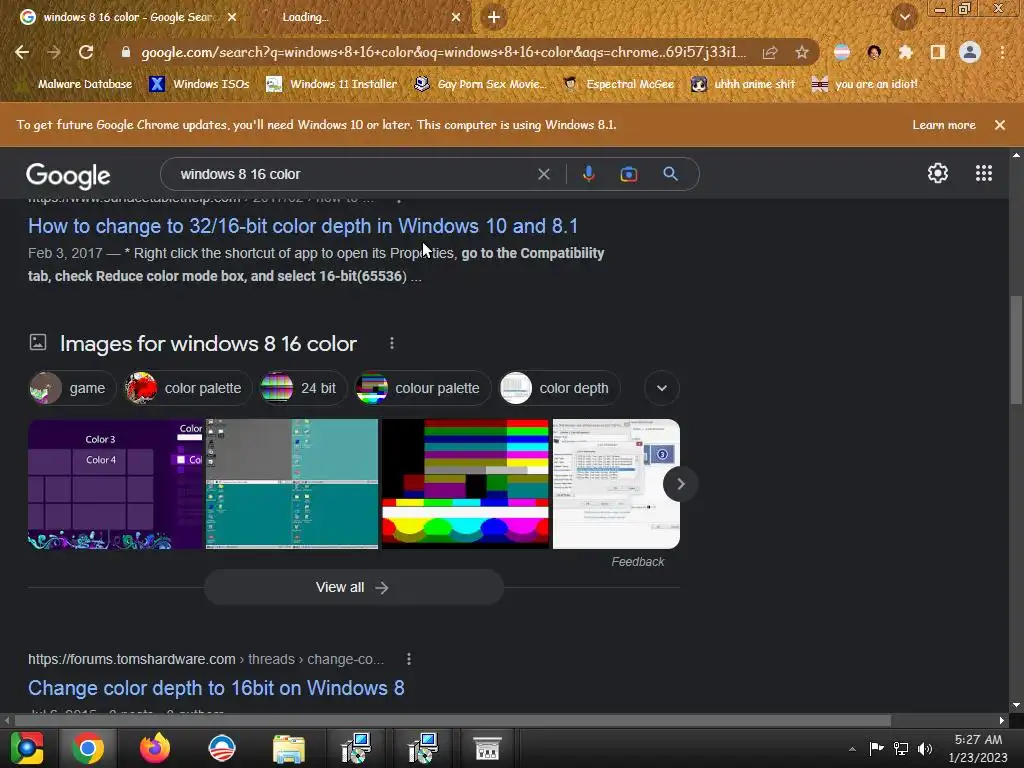
Task: Open File Explorer from the taskbar
Action: 289,749
